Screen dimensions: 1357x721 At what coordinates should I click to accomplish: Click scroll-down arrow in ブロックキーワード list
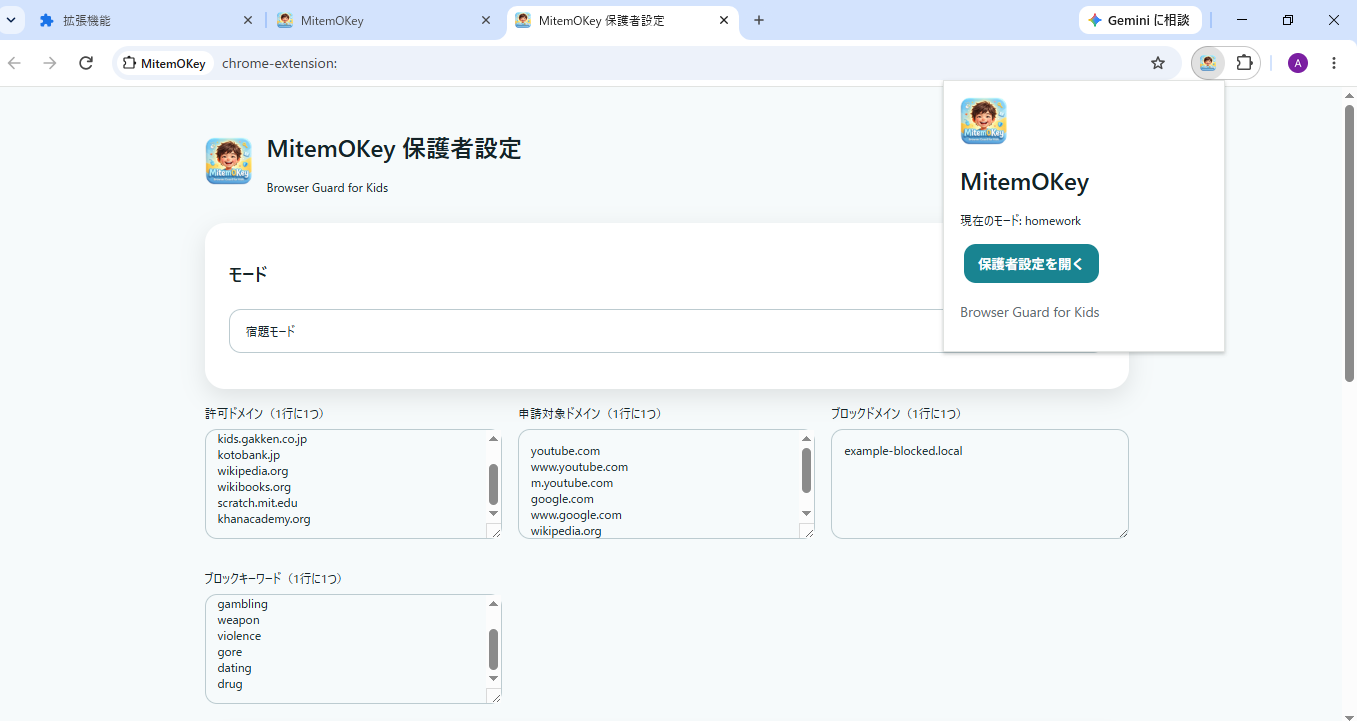click(x=493, y=678)
